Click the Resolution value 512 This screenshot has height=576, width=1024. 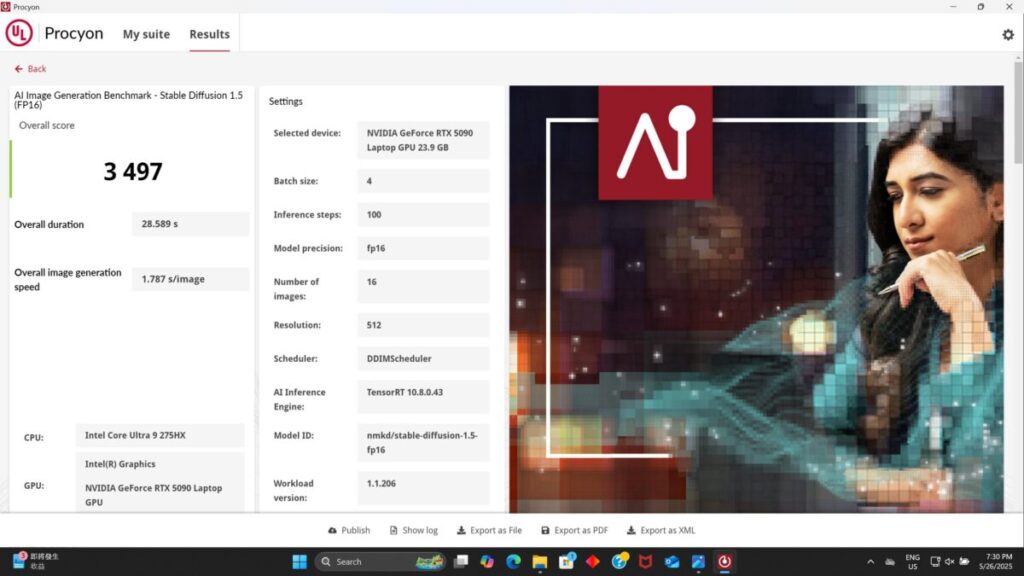(423, 325)
